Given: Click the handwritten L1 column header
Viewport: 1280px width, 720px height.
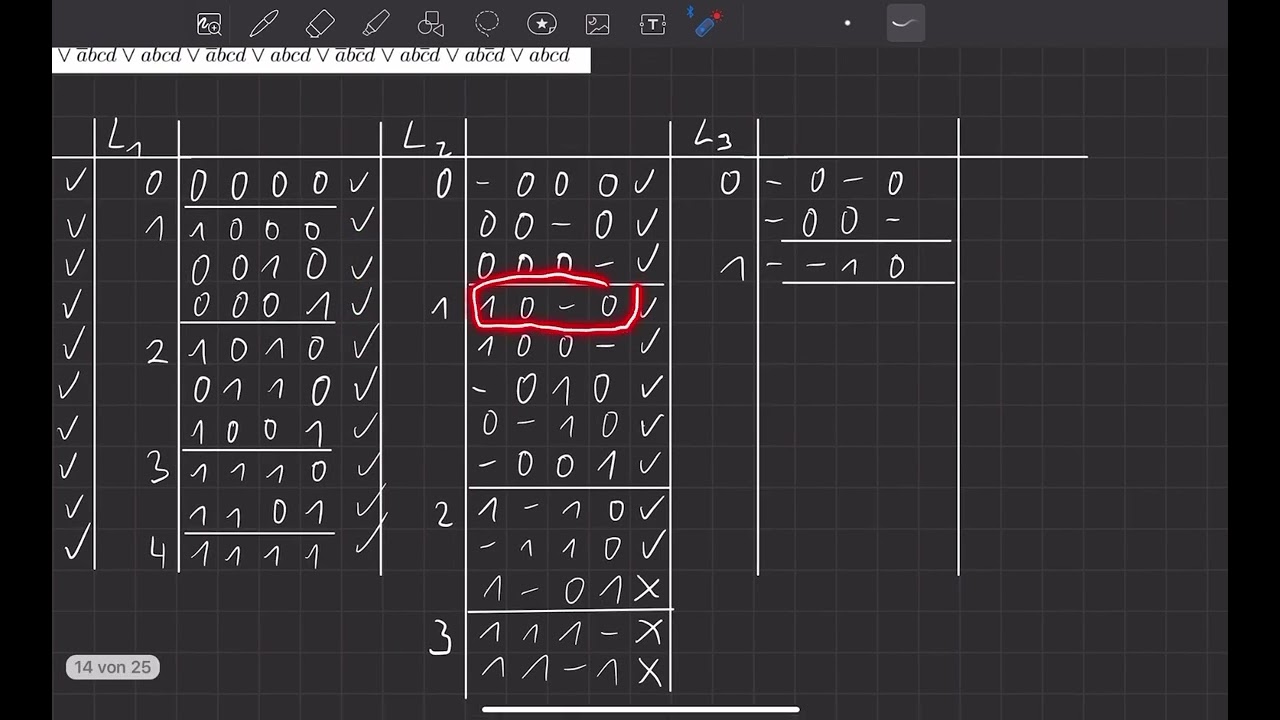Looking at the screenshot, I should 125,139.
